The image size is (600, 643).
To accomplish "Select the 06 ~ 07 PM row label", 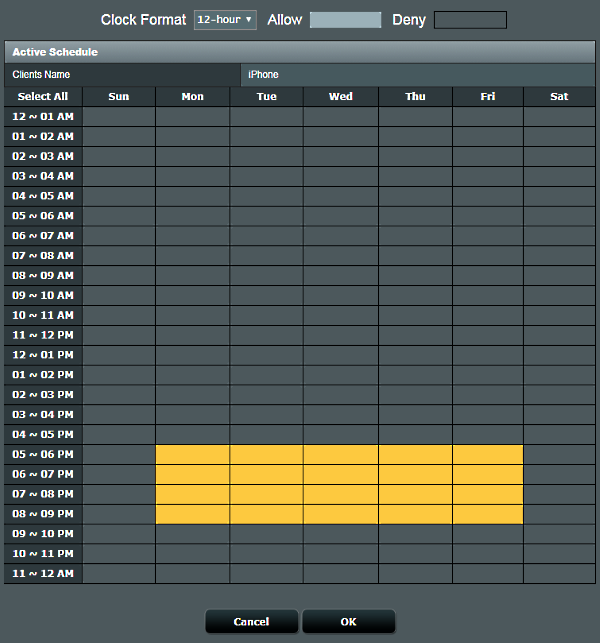I will click(43, 474).
